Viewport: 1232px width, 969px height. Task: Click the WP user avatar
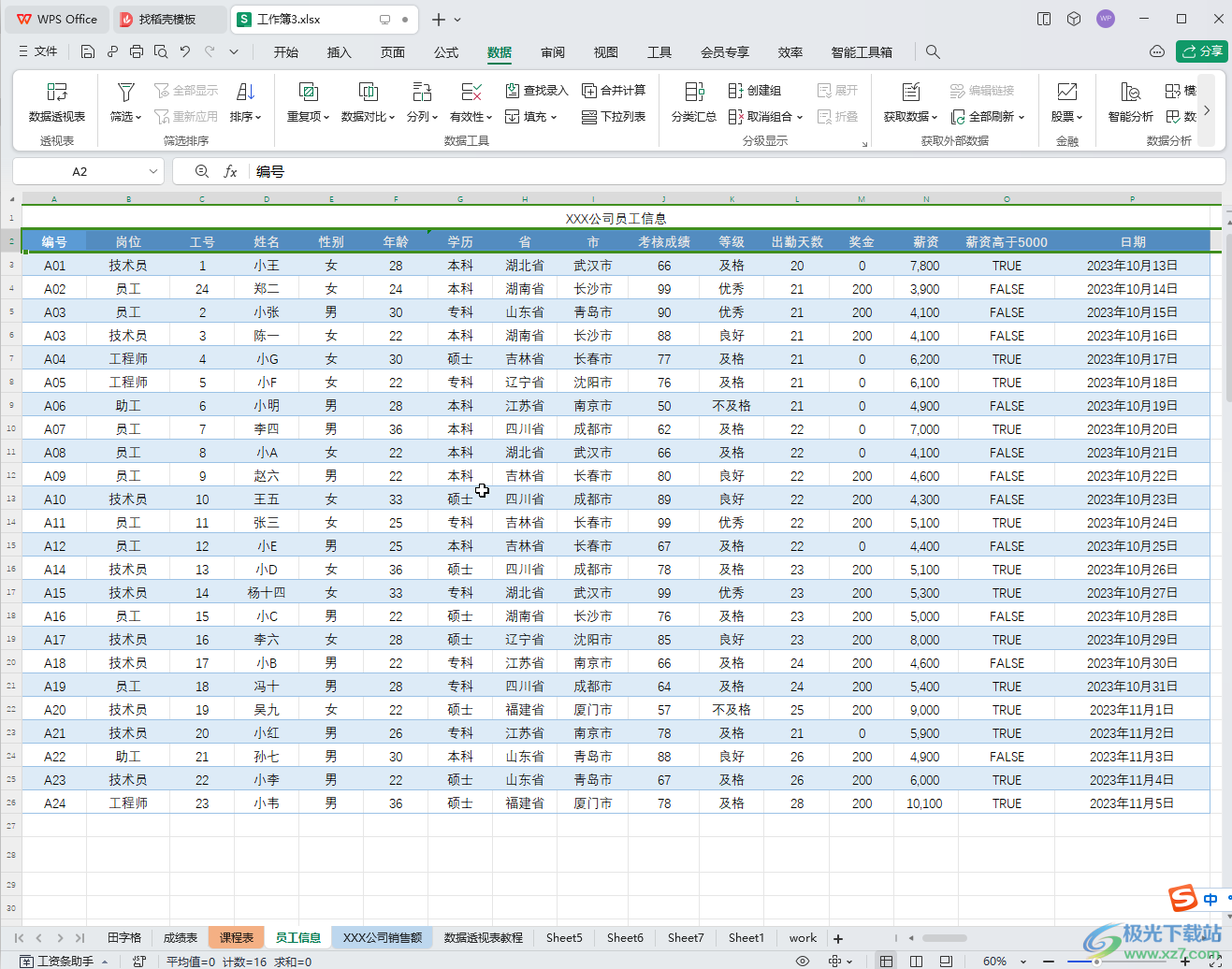[1106, 19]
